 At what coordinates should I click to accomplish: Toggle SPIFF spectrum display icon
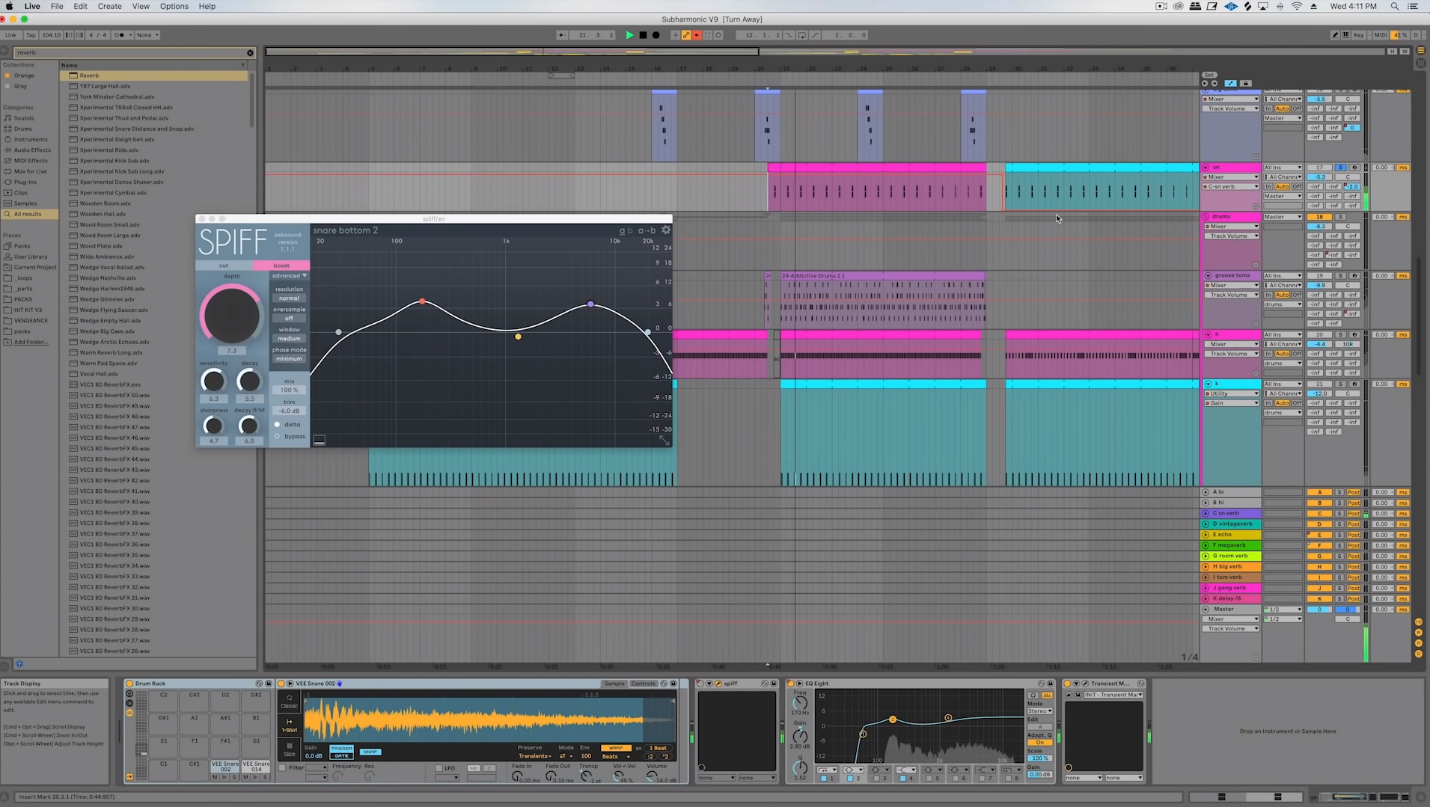(x=319, y=439)
